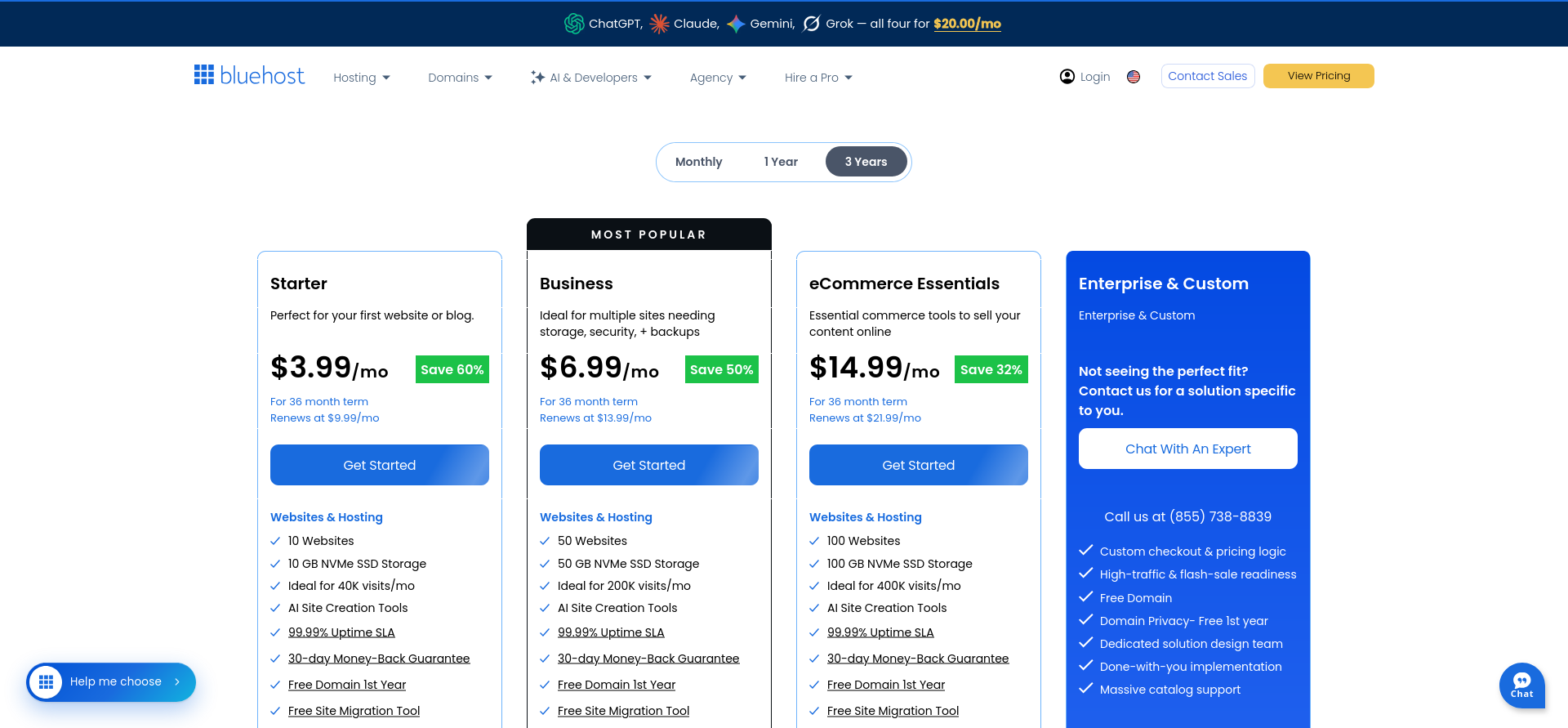Viewport: 1568px width, 728px height.
Task: Open Starter's Free Site Migration Tool link
Action: [354, 711]
